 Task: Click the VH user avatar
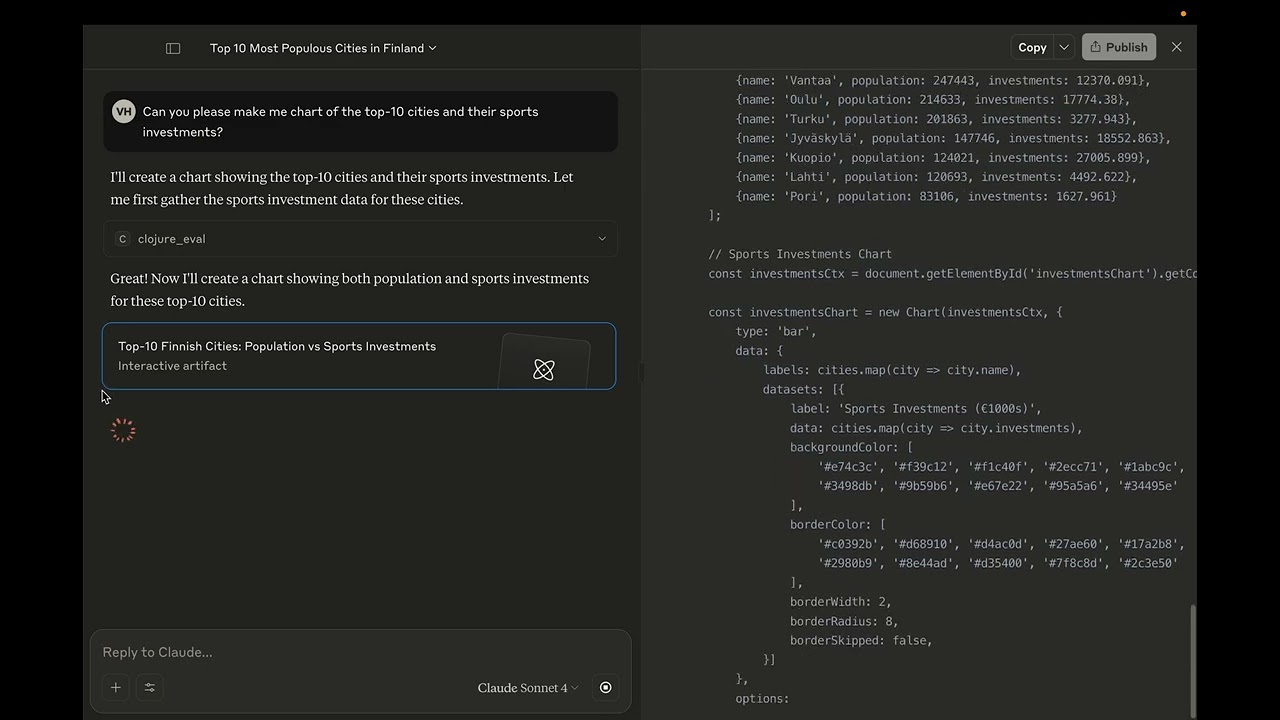tap(123, 111)
